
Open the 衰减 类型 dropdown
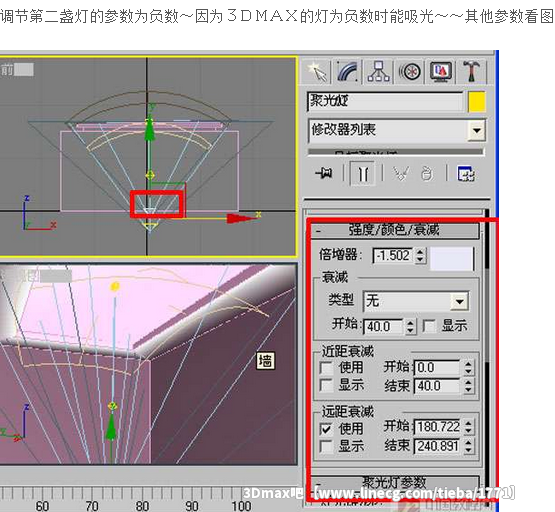416,301
